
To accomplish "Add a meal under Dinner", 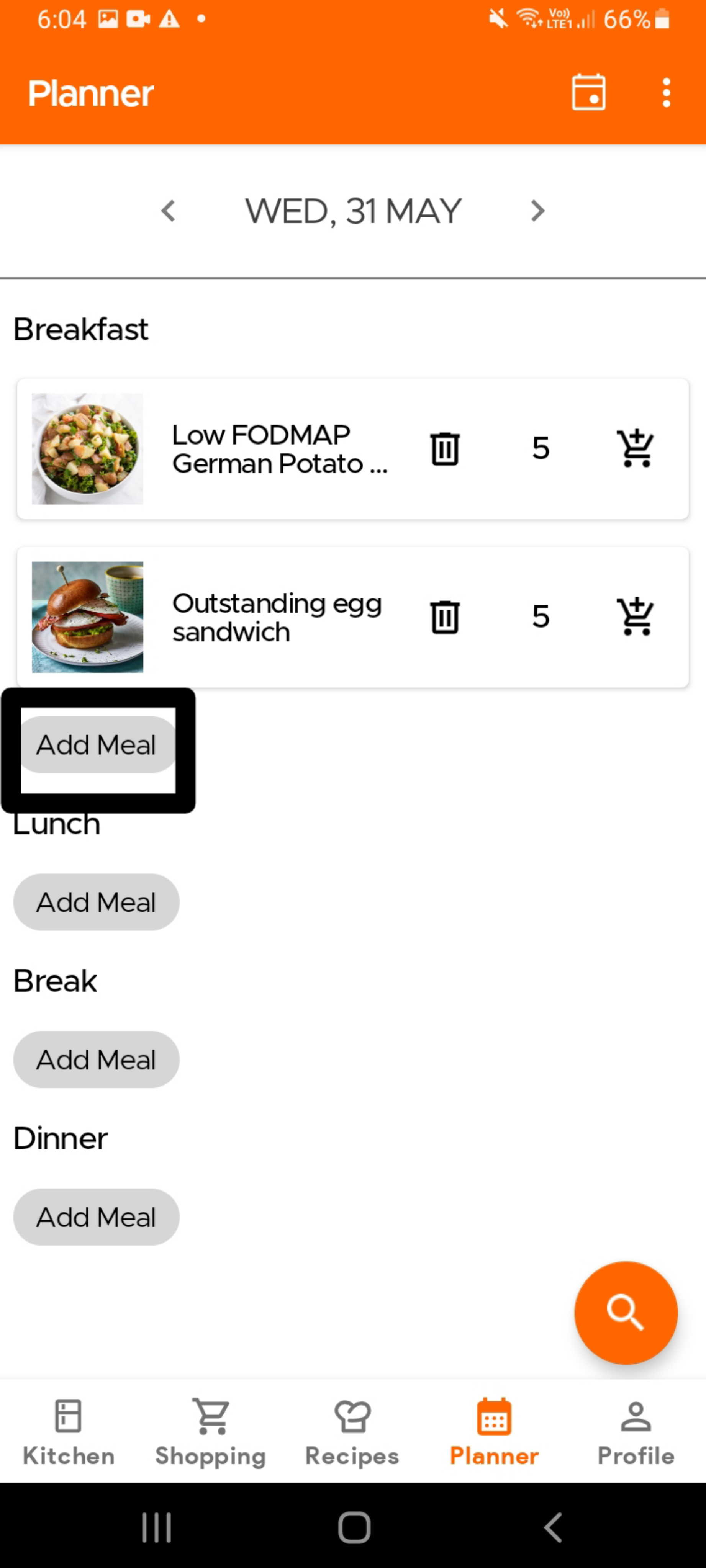I will [96, 1217].
